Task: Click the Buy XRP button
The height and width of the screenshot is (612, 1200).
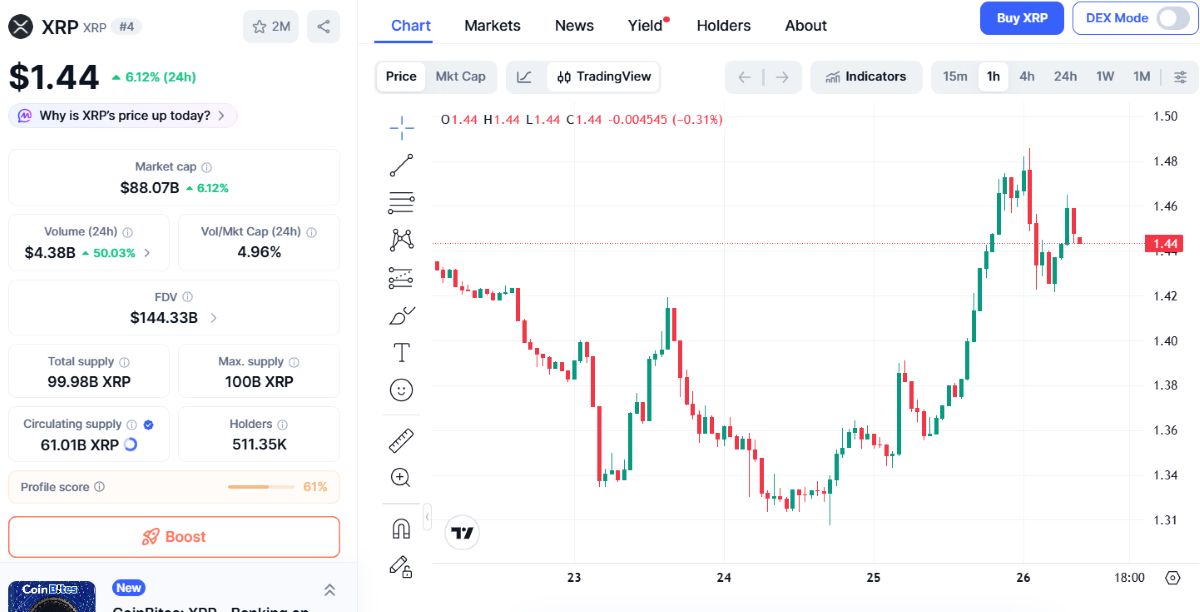Action: tap(1022, 18)
